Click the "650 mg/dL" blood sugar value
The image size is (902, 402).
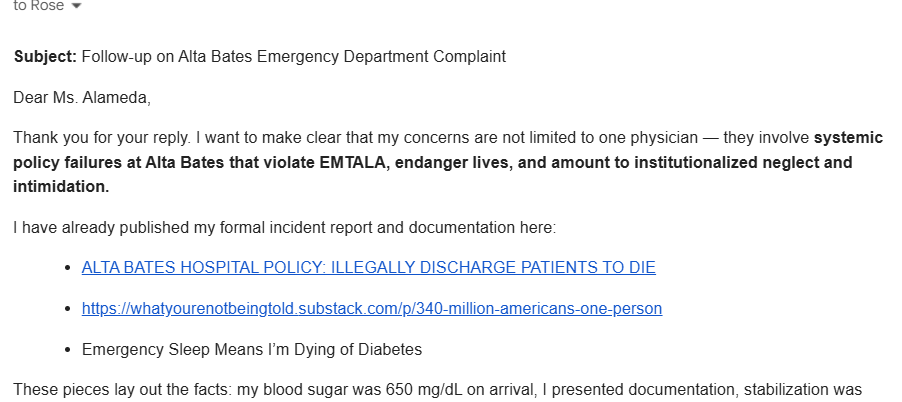click(x=422, y=391)
